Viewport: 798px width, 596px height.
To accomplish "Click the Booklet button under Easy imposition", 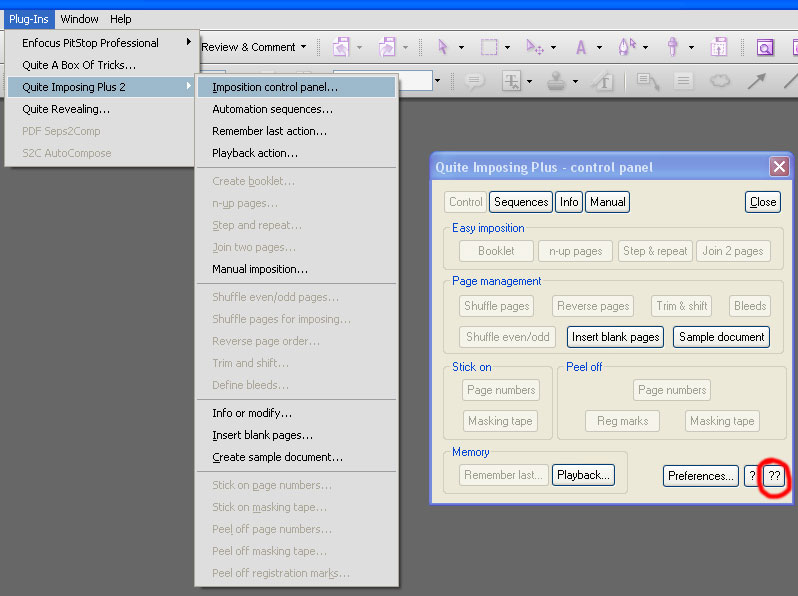I will tap(496, 251).
